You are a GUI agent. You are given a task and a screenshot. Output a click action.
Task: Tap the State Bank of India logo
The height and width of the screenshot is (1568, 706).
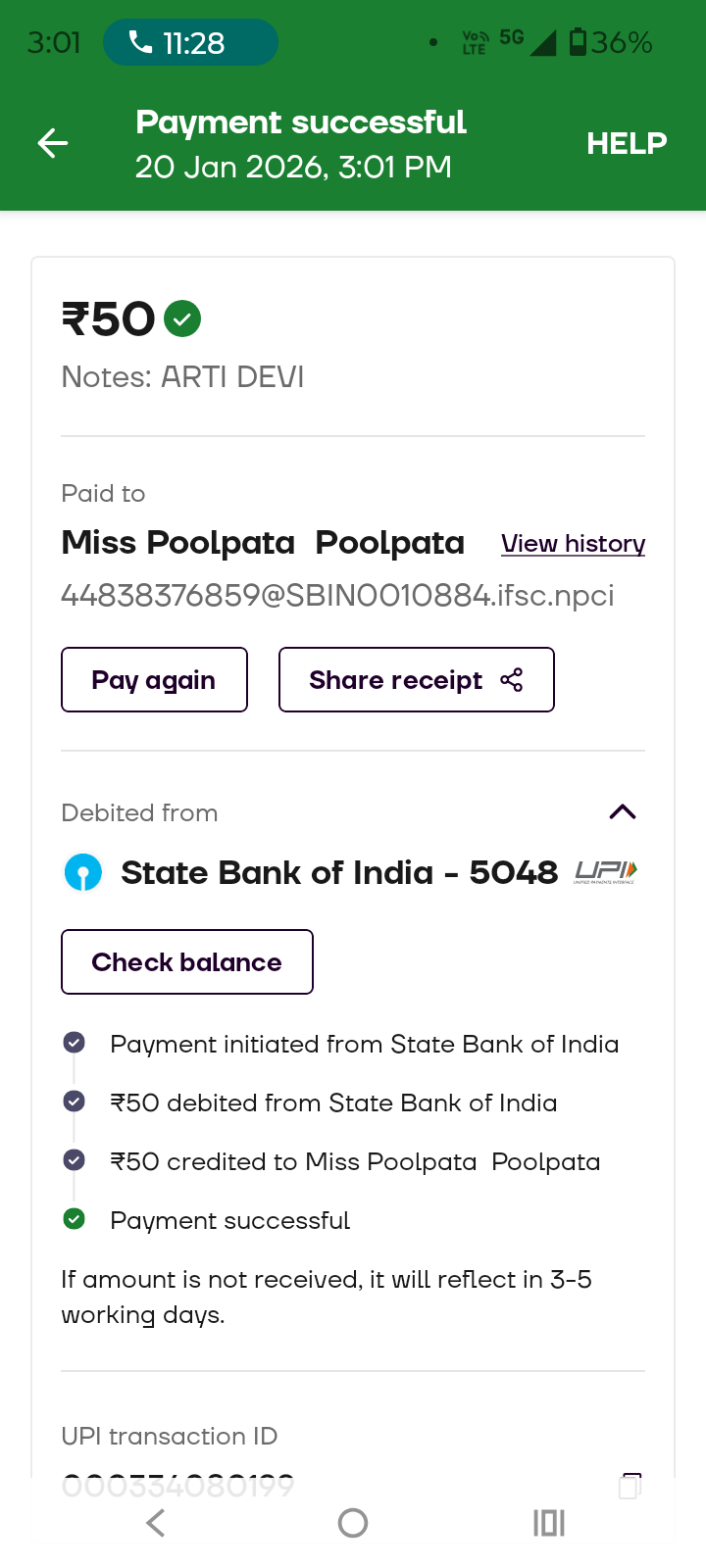[x=83, y=872]
